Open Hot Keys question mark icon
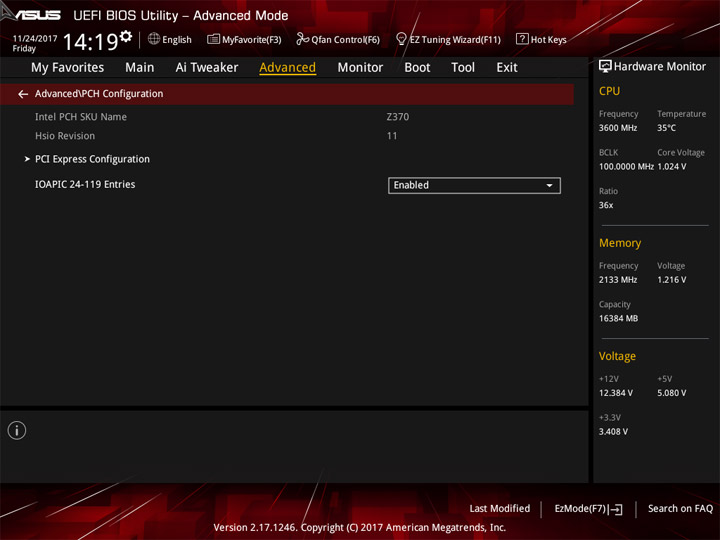This screenshot has height=540, width=720. 522,39
